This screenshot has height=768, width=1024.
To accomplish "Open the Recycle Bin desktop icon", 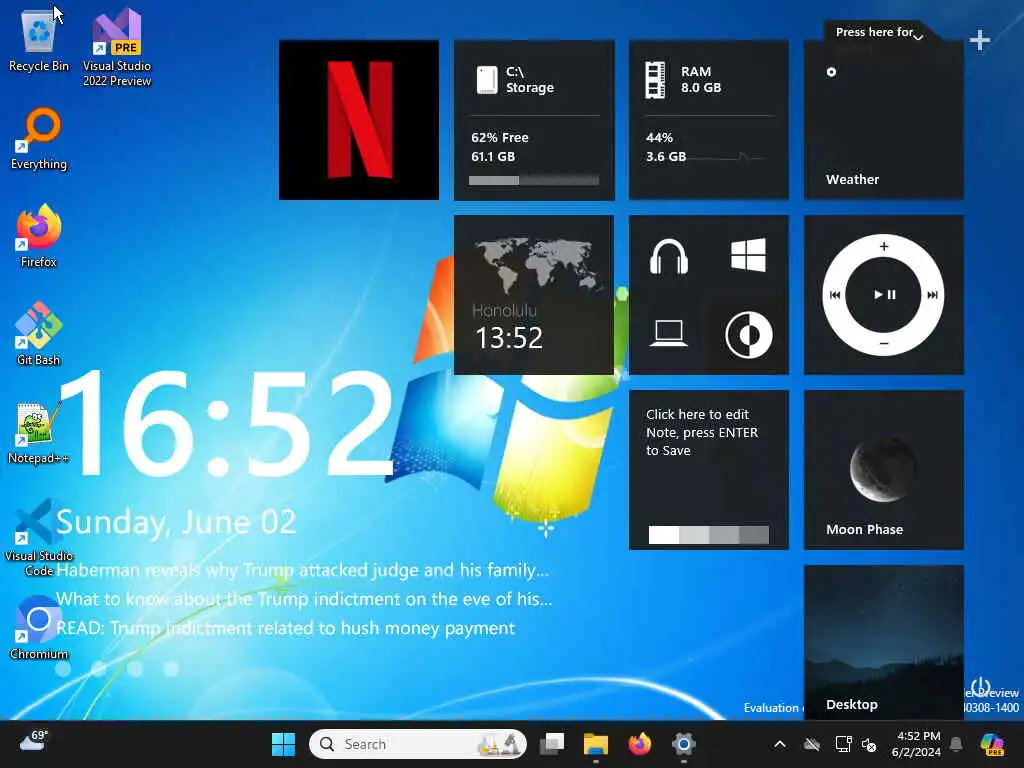I will point(39,40).
